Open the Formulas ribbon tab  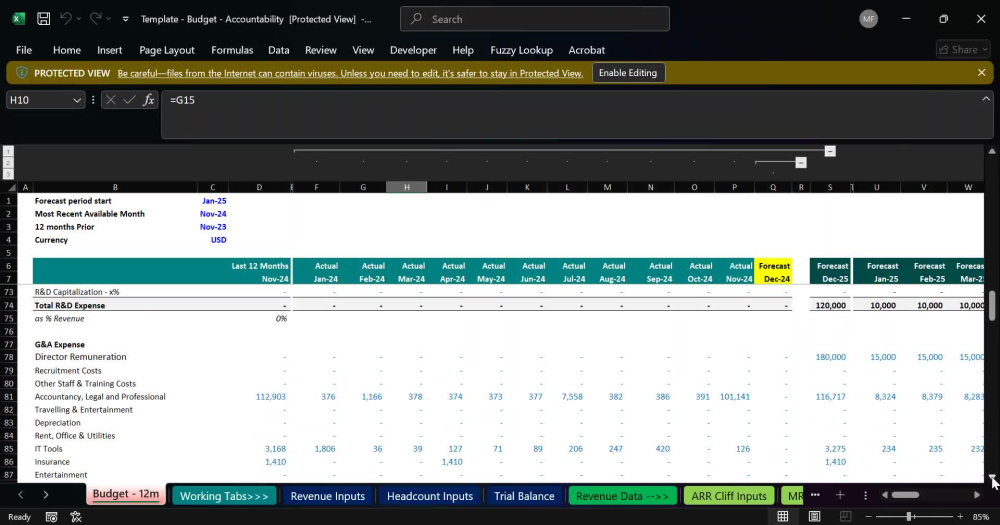(232, 50)
